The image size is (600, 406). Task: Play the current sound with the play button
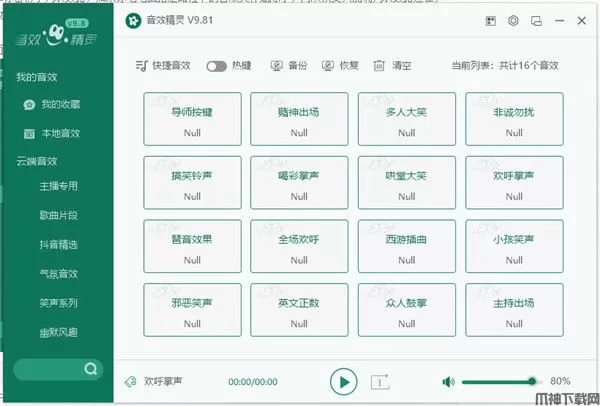coord(343,382)
